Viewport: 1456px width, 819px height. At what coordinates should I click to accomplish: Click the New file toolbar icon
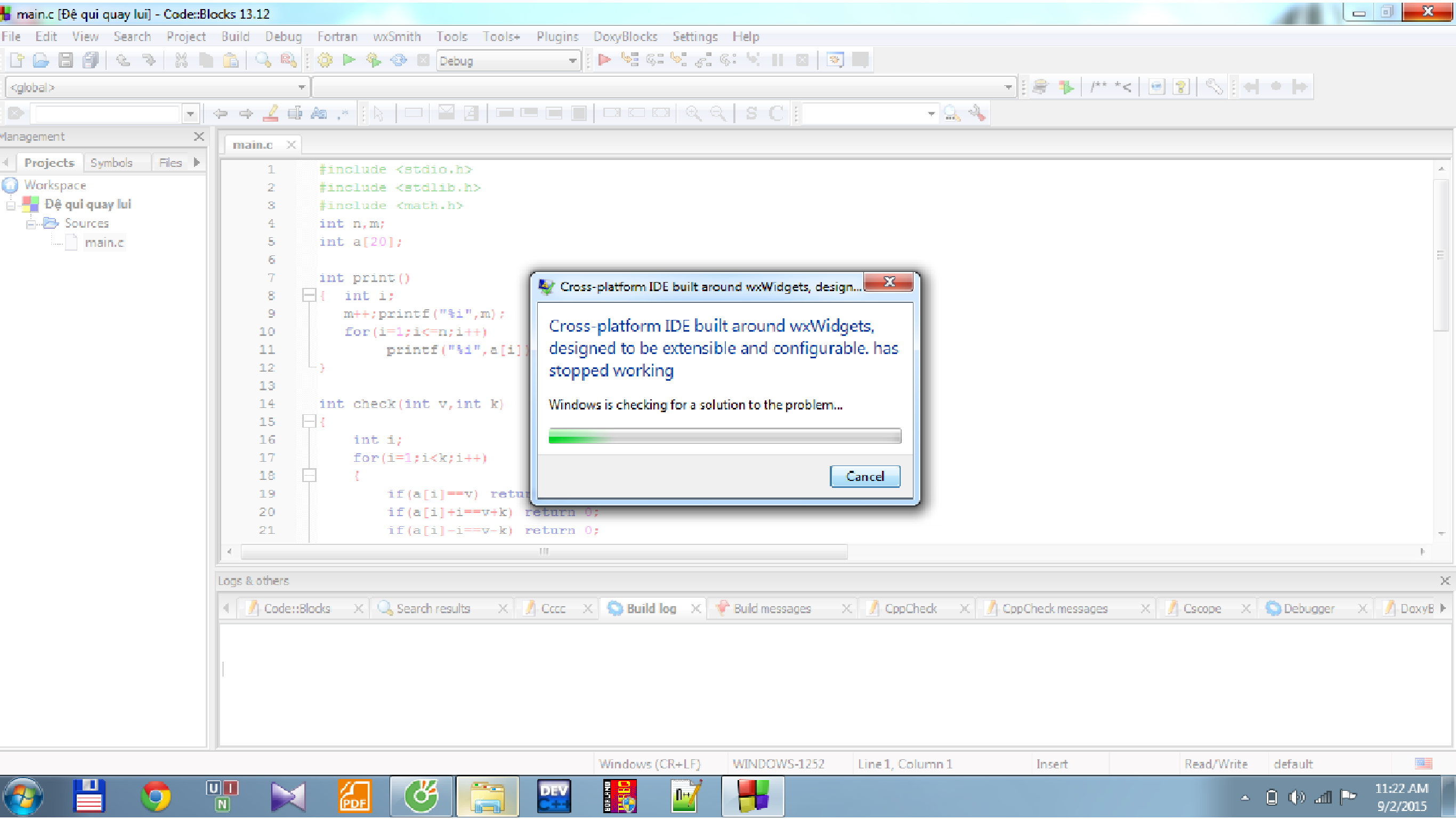[16, 61]
